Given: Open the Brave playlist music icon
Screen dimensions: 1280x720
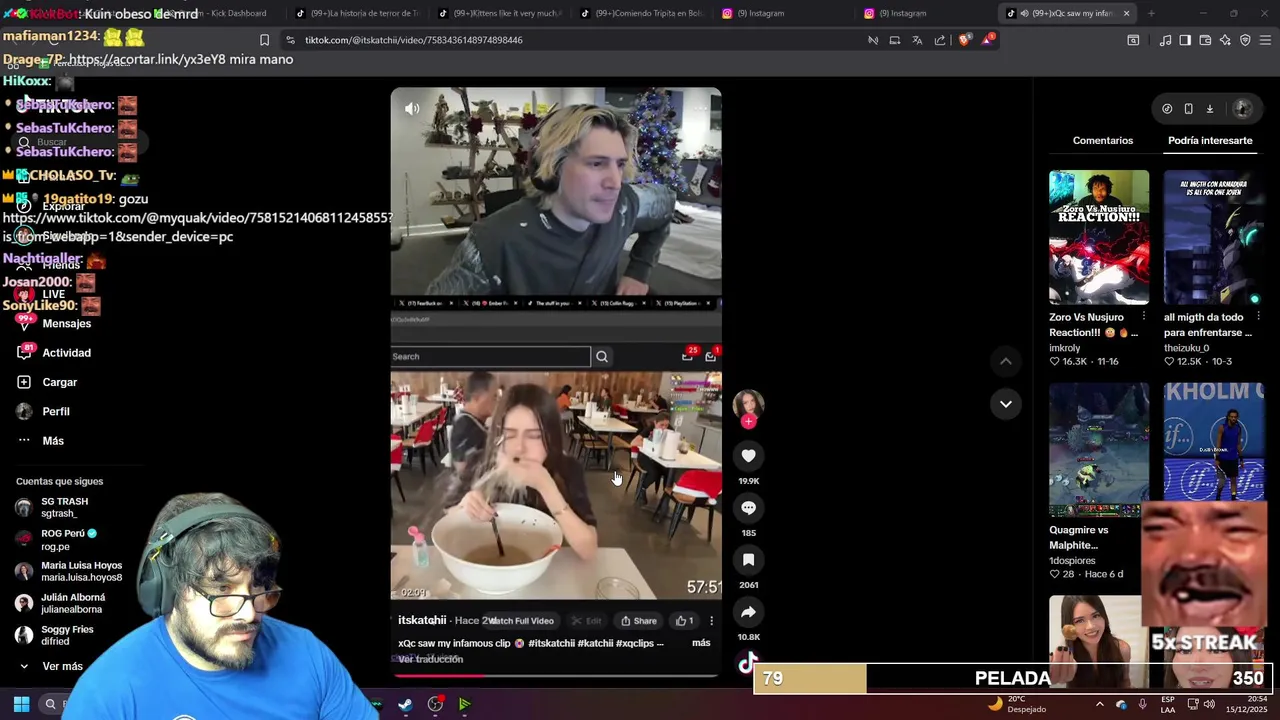Looking at the screenshot, I should click(x=1165, y=40).
